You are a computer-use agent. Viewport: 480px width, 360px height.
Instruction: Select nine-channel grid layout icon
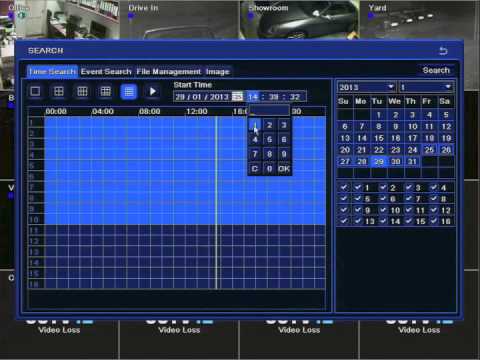click(x=82, y=91)
